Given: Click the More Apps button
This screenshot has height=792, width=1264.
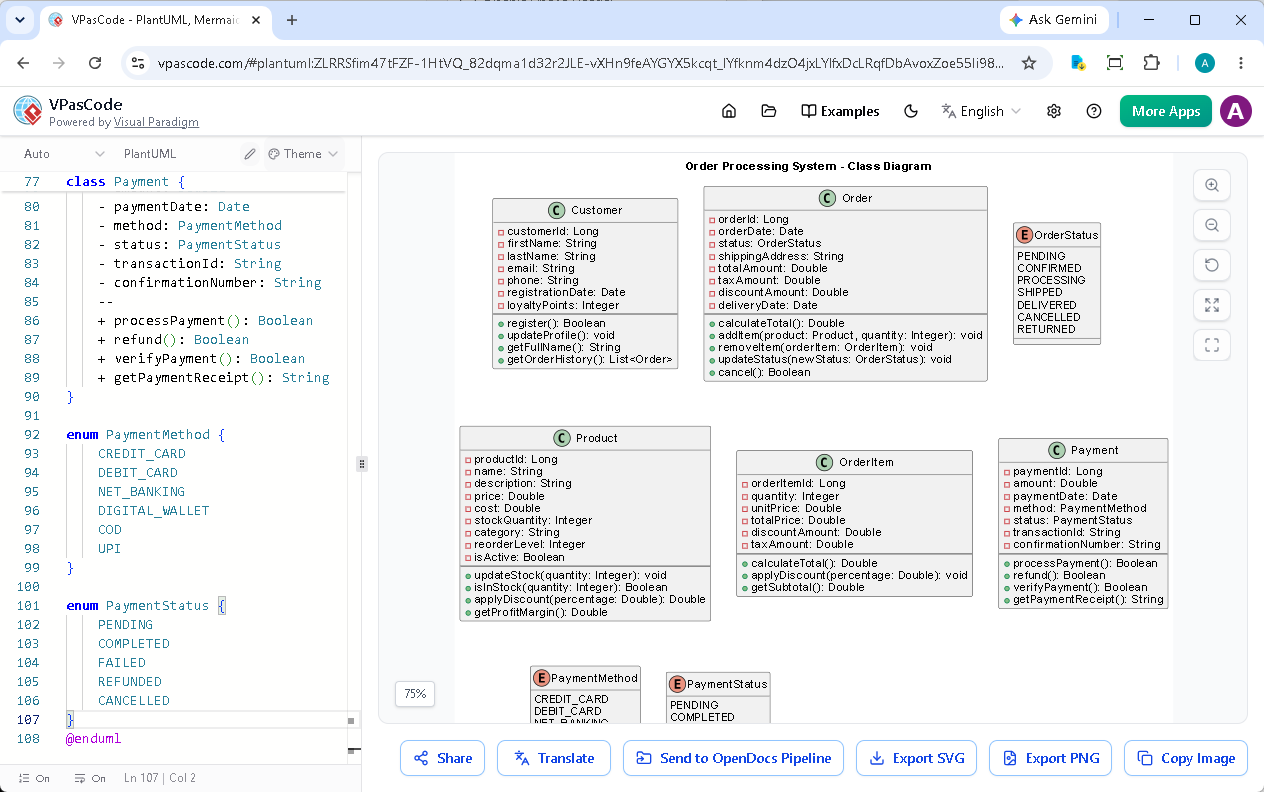Looking at the screenshot, I should (1166, 111).
